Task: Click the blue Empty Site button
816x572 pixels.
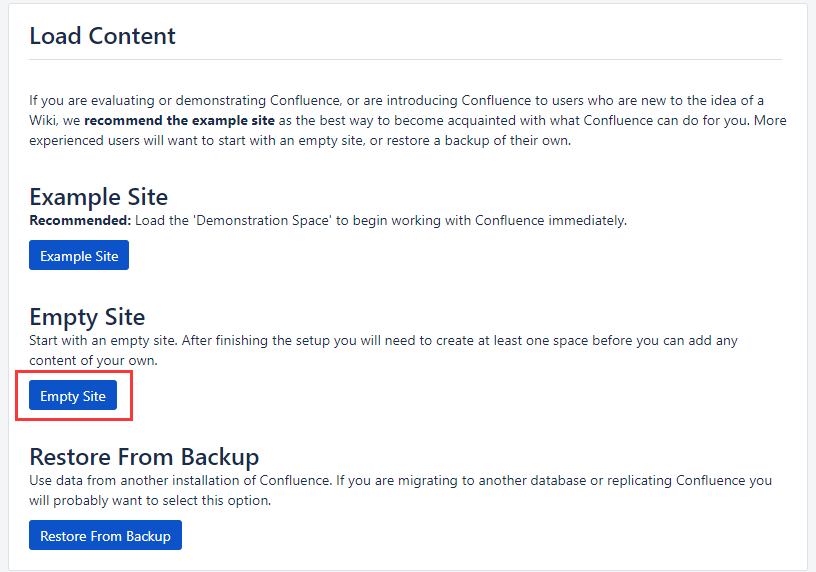Action: click(73, 395)
